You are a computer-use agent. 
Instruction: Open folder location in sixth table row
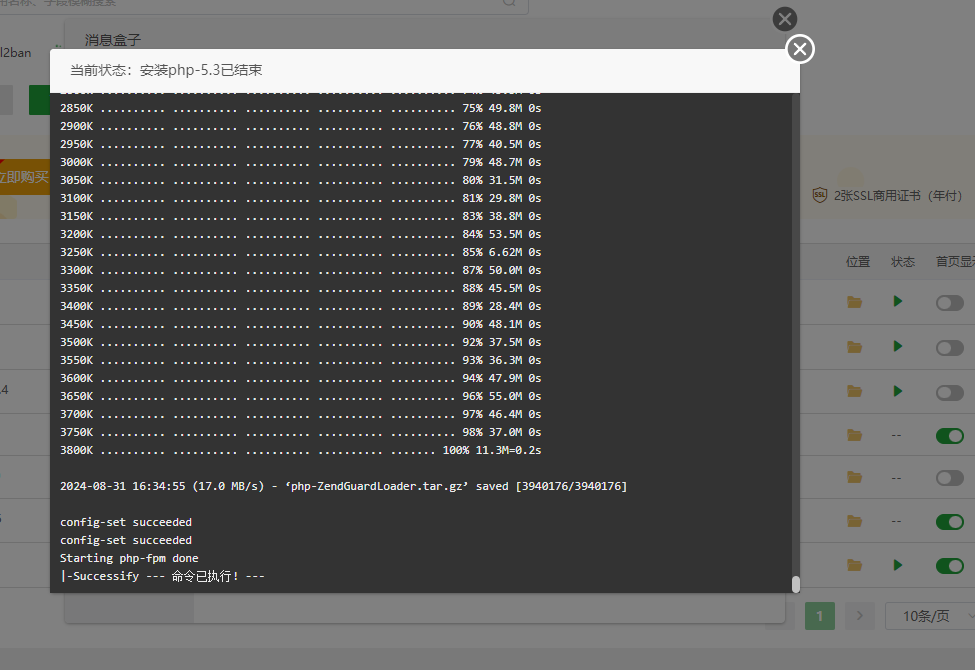tap(854, 521)
